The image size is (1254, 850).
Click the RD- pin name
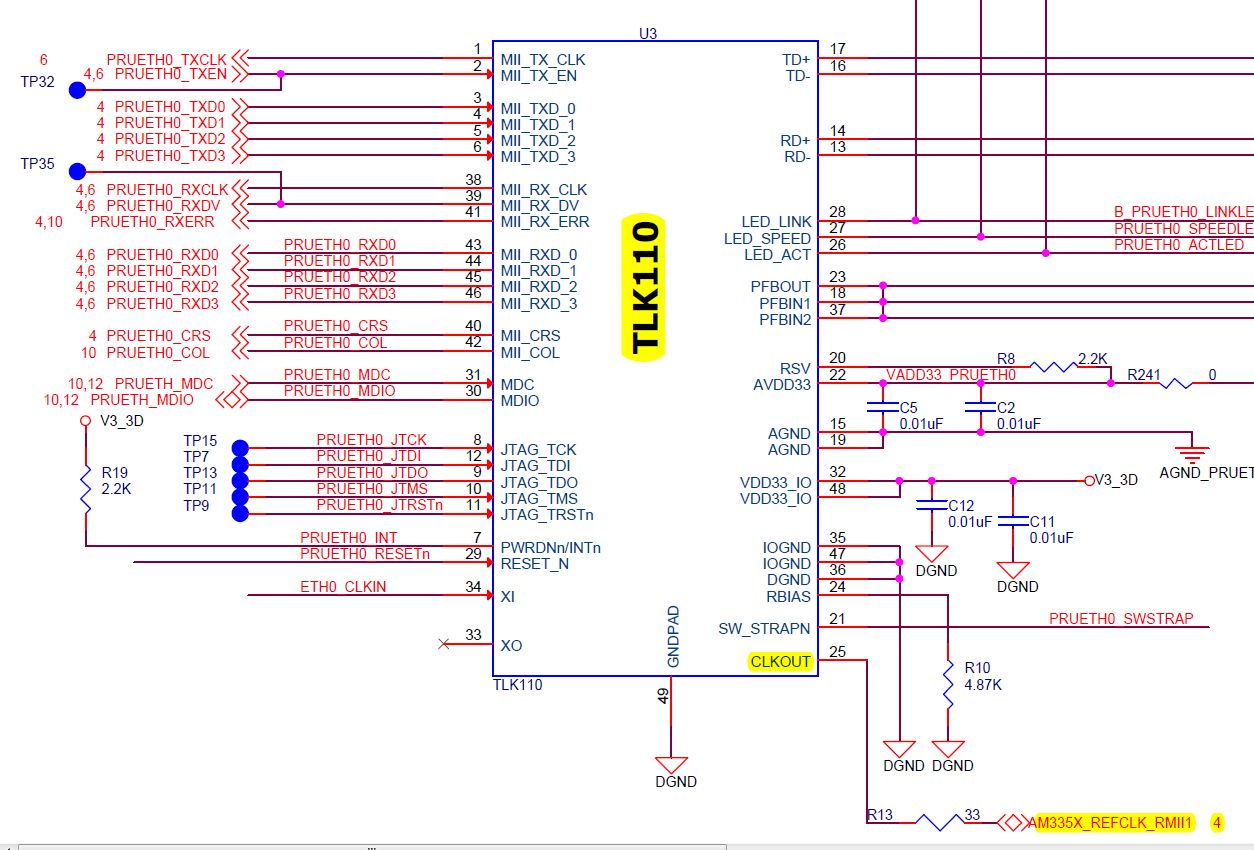[796, 157]
